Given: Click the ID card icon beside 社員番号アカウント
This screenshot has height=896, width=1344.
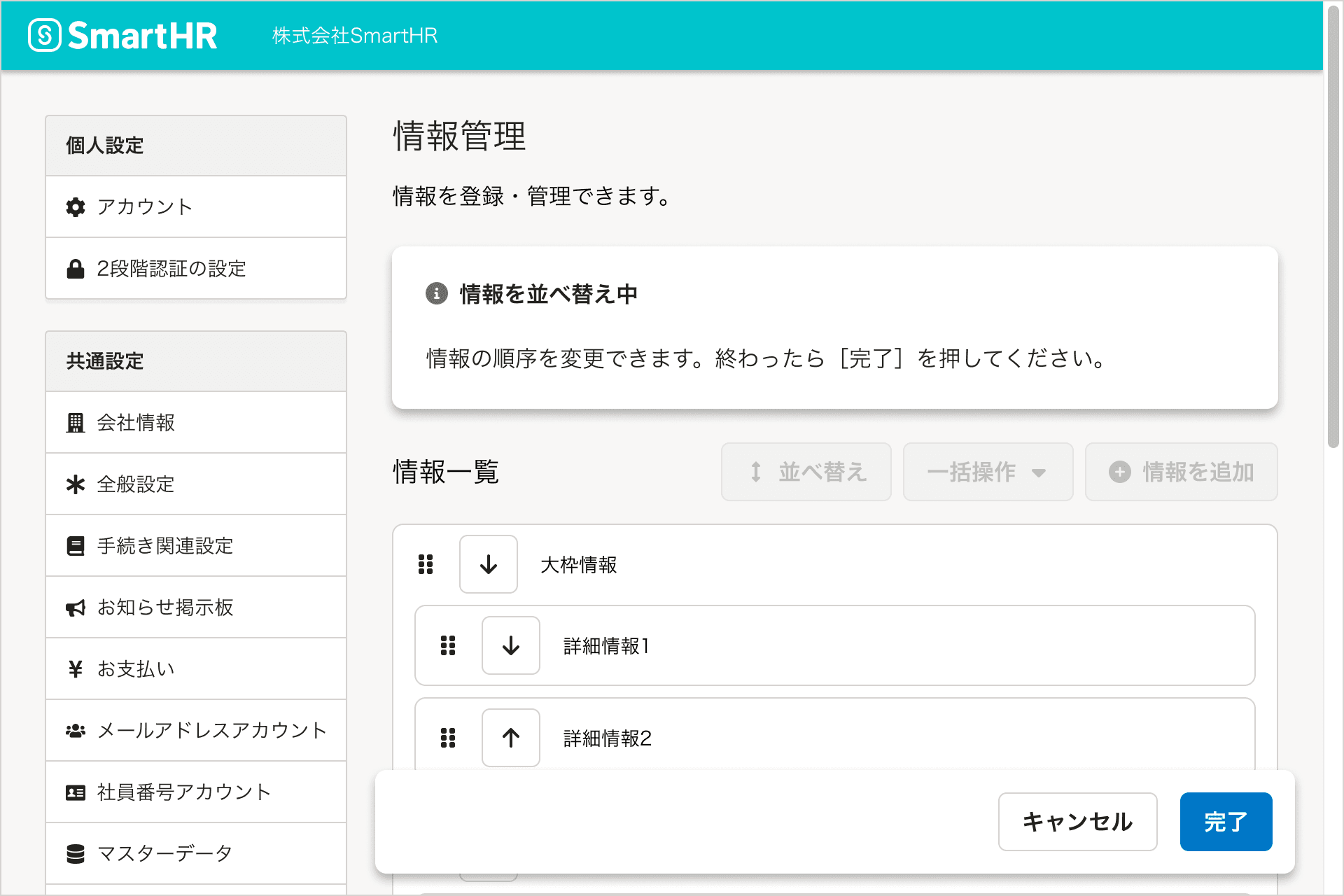Looking at the screenshot, I should coord(75,792).
